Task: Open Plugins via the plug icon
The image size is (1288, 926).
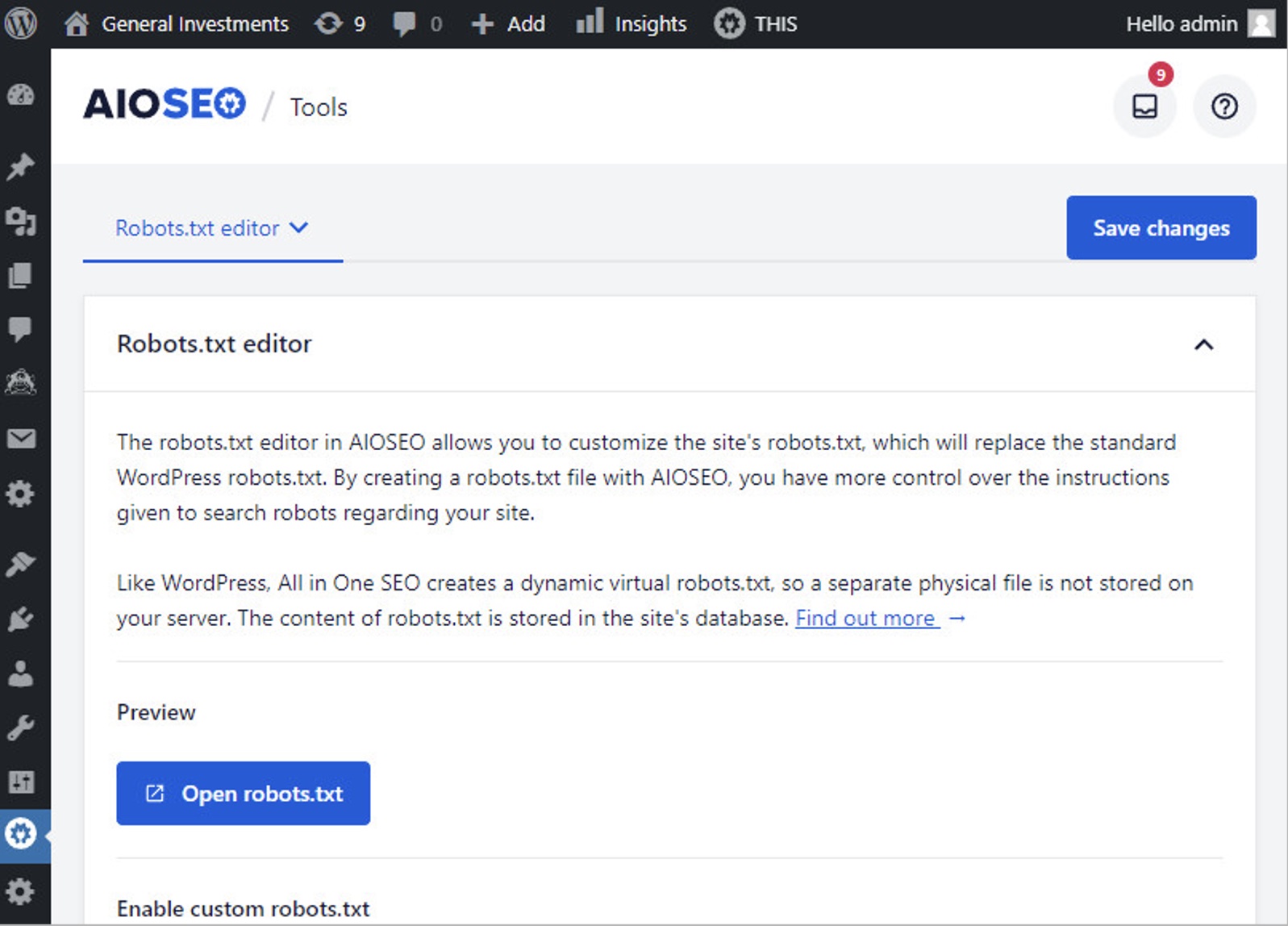Action: [21, 619]
